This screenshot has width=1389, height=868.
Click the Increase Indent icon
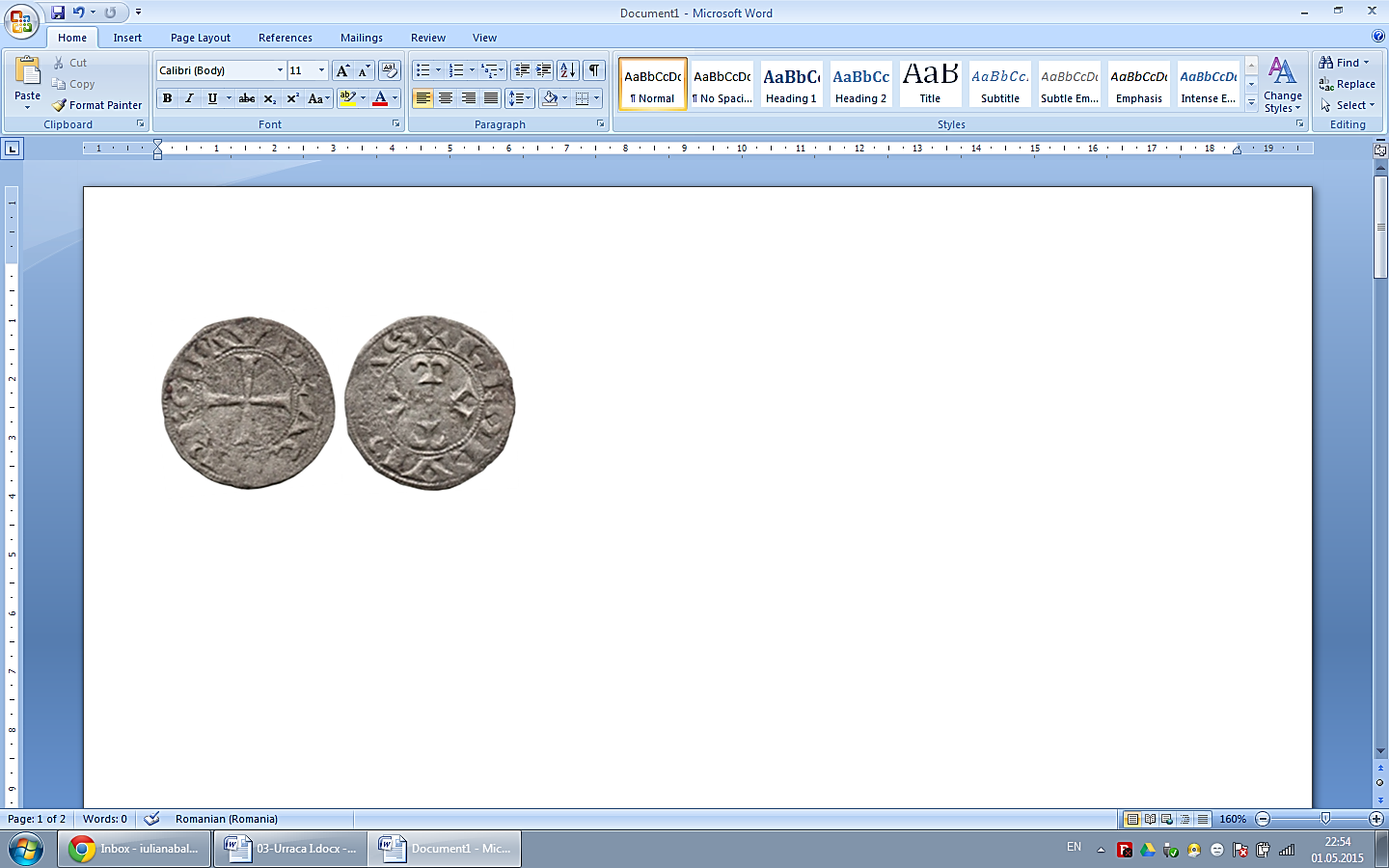[544, 70]
